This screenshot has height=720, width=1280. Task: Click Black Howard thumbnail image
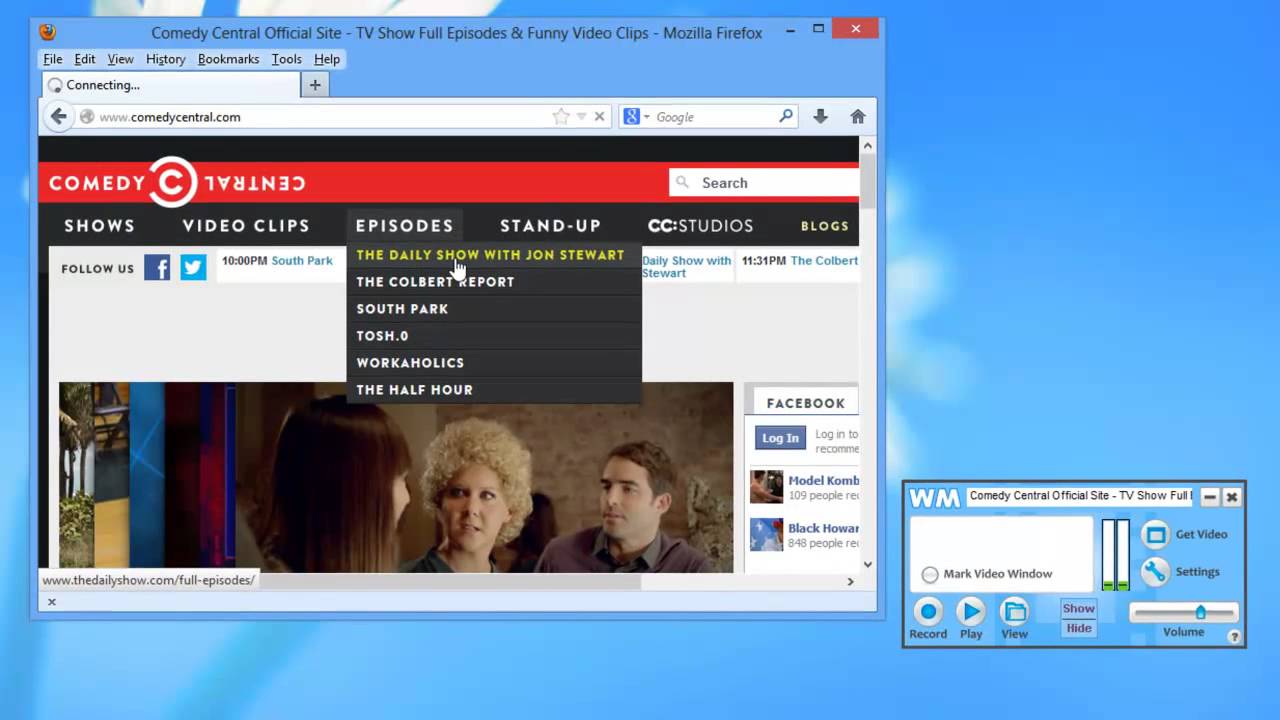point(767,534)
